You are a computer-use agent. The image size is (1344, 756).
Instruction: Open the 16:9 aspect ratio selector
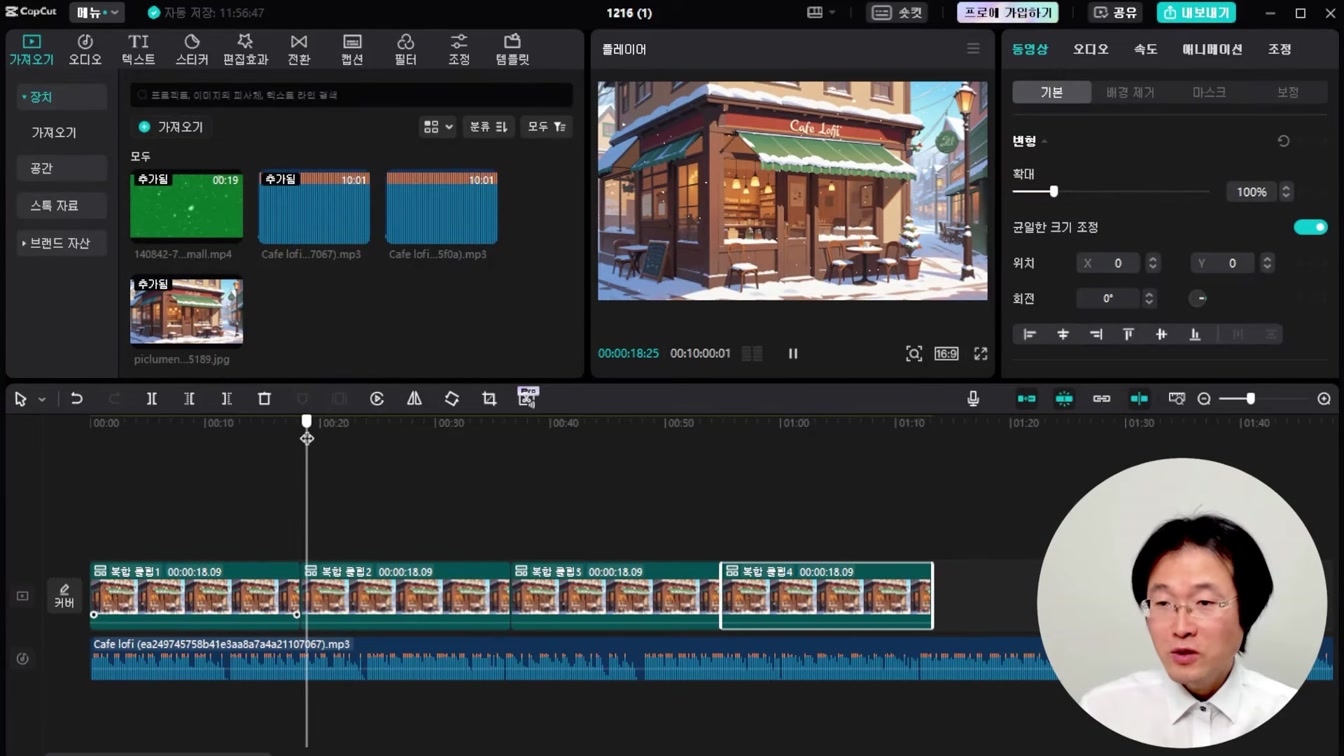pyautogui.click(x=946, y=354)
